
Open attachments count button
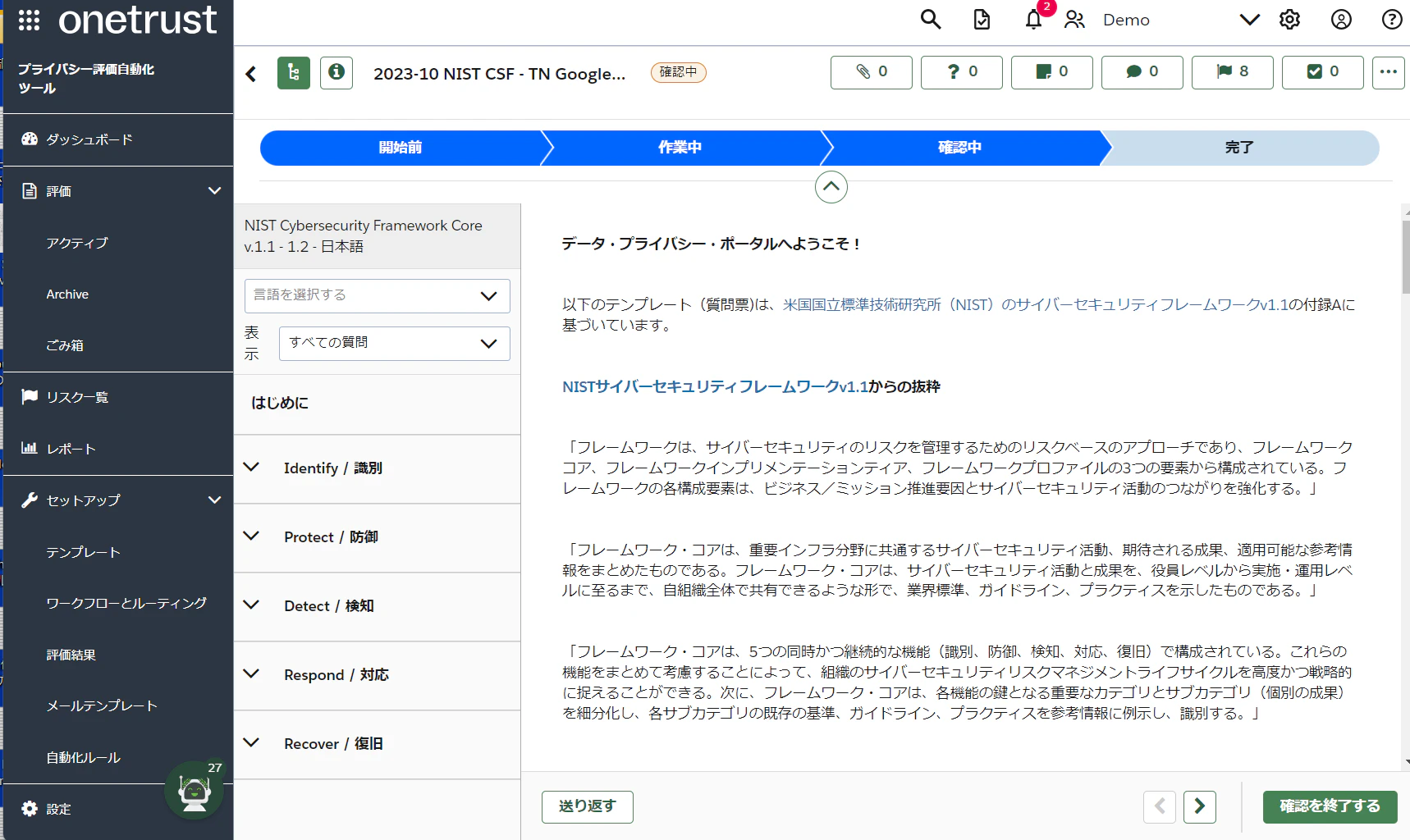tap(872, 72)
